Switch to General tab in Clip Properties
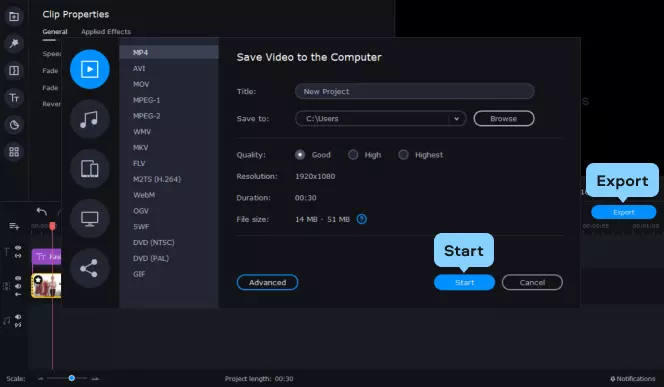This screenshot has width=664, height=387. [x=55, y=32]
